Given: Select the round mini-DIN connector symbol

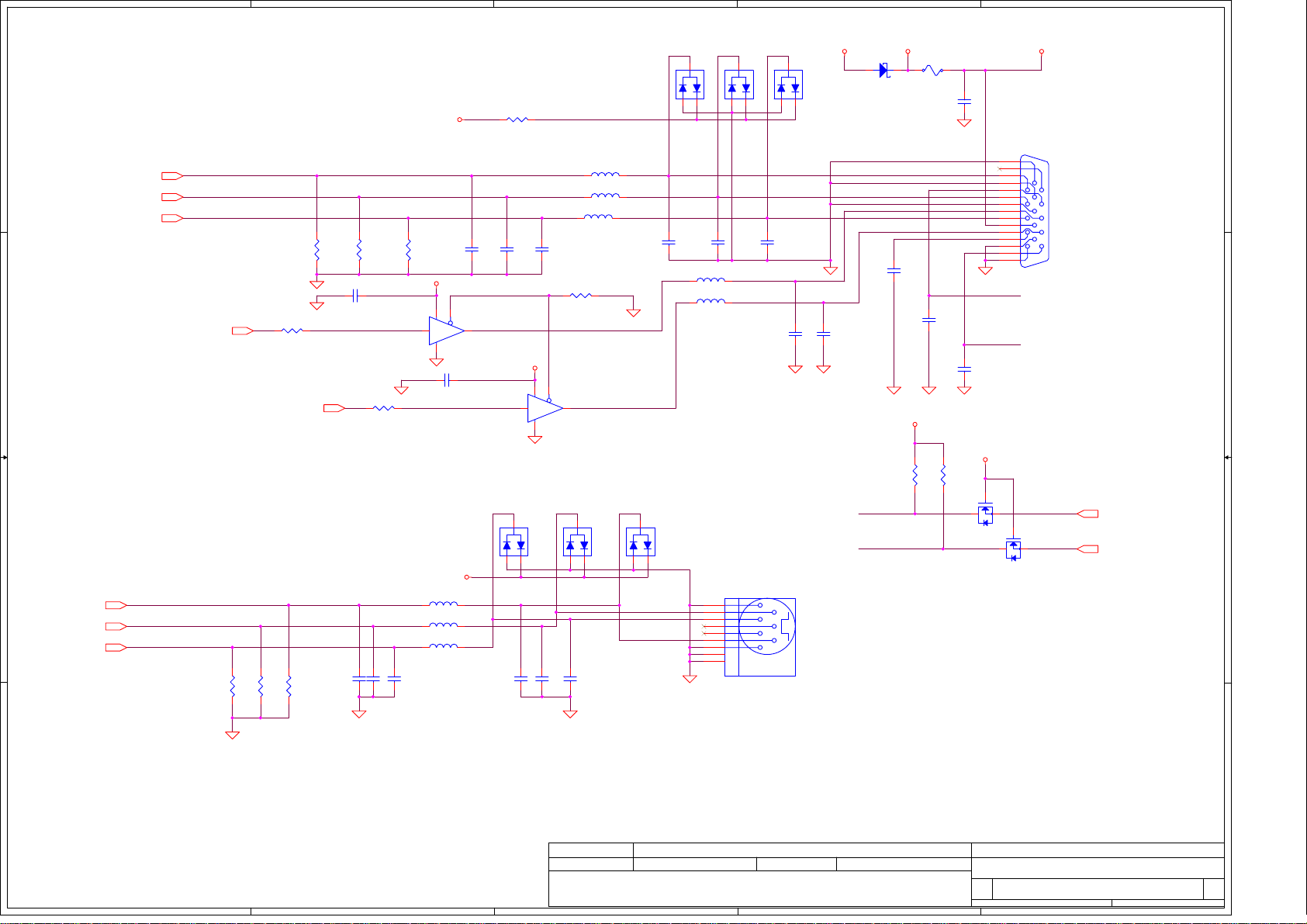Looking at the screenshot, I should point(760,636).
